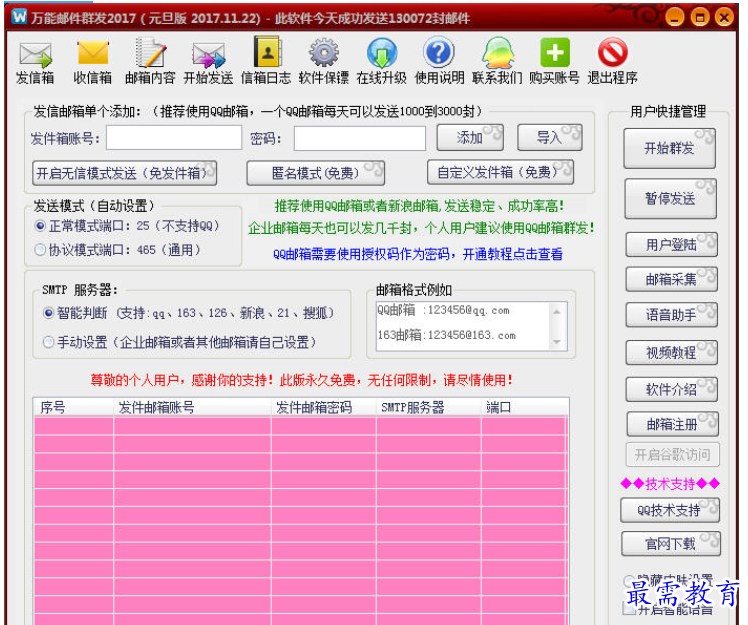The height and width of the screenshot is (625, 748).
Task: Click the 开始发送 toolbar icon
Action: coord(208,54)
